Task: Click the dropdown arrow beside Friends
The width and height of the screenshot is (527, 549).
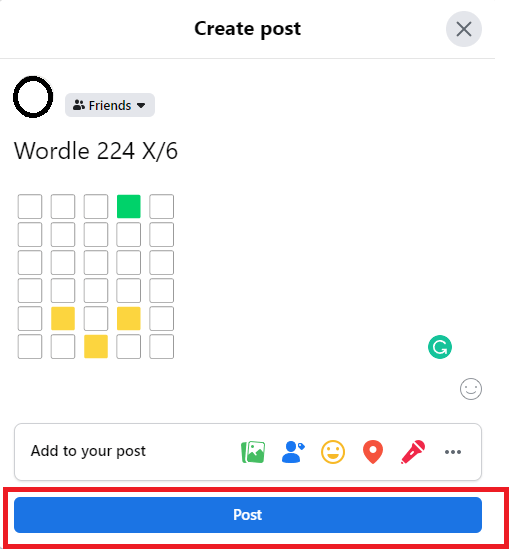Action: pyautogui.click(x=141, y=105)
